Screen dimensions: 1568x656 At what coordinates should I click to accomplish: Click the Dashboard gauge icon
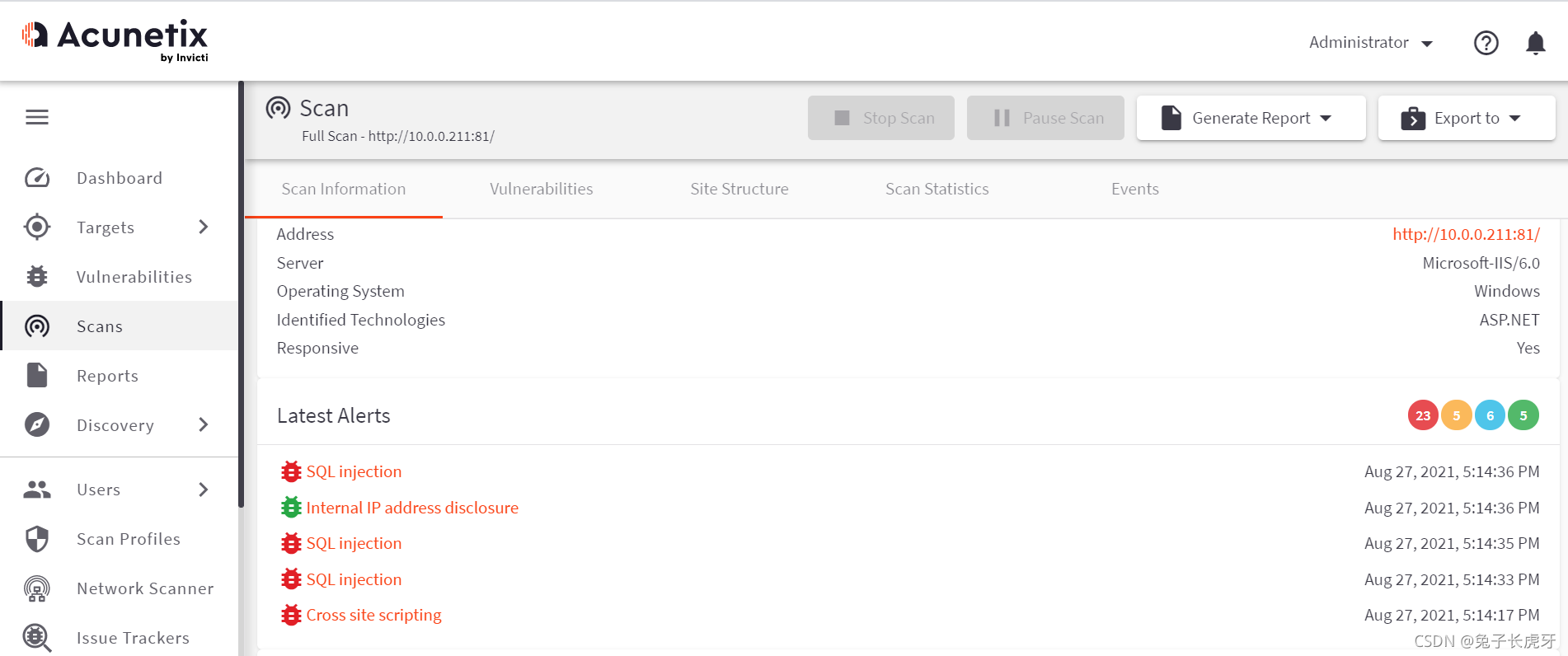click(x=37, y=178)
